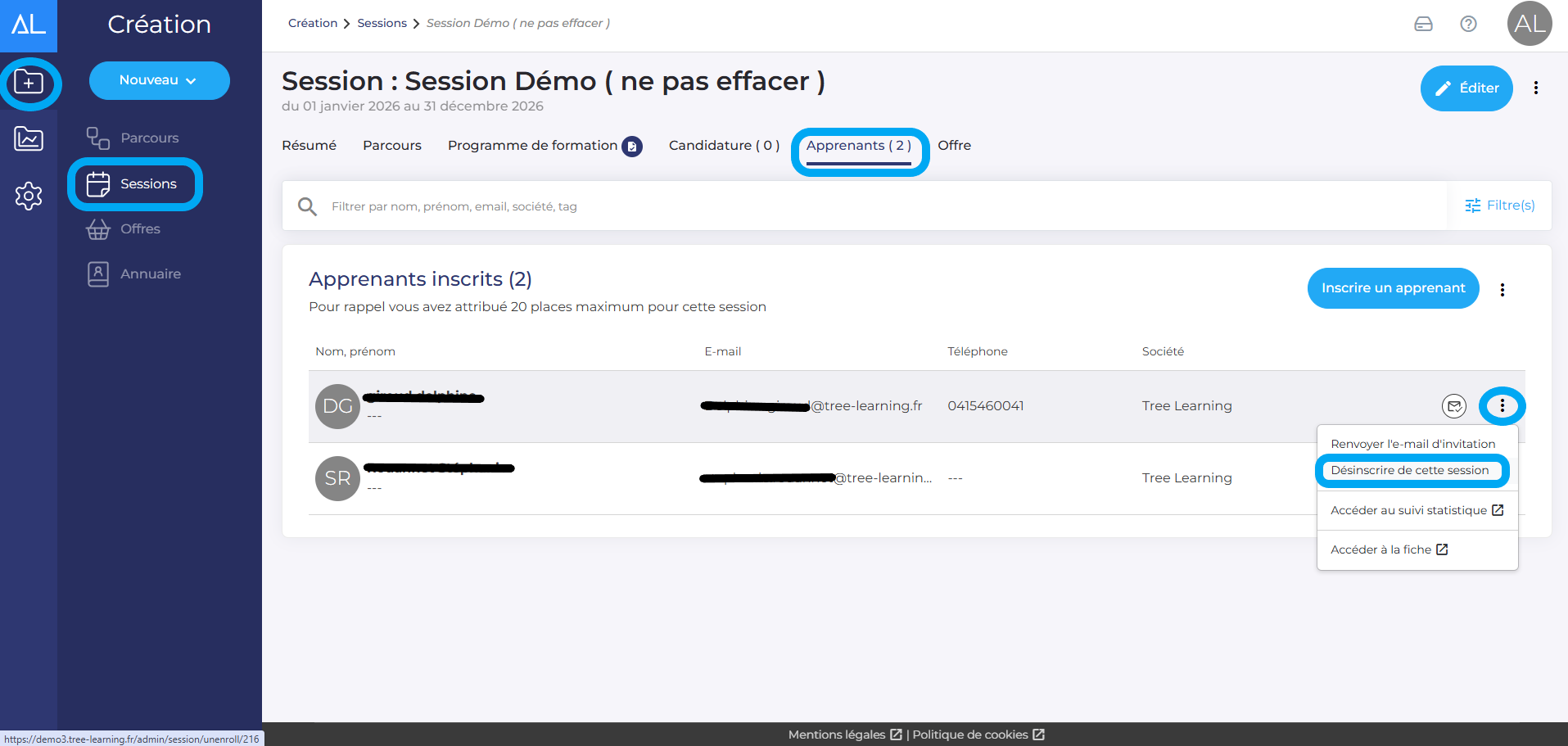Open options menu next to Inscrire un apprenant
Screen dimensions: 1568x746
1502,290
